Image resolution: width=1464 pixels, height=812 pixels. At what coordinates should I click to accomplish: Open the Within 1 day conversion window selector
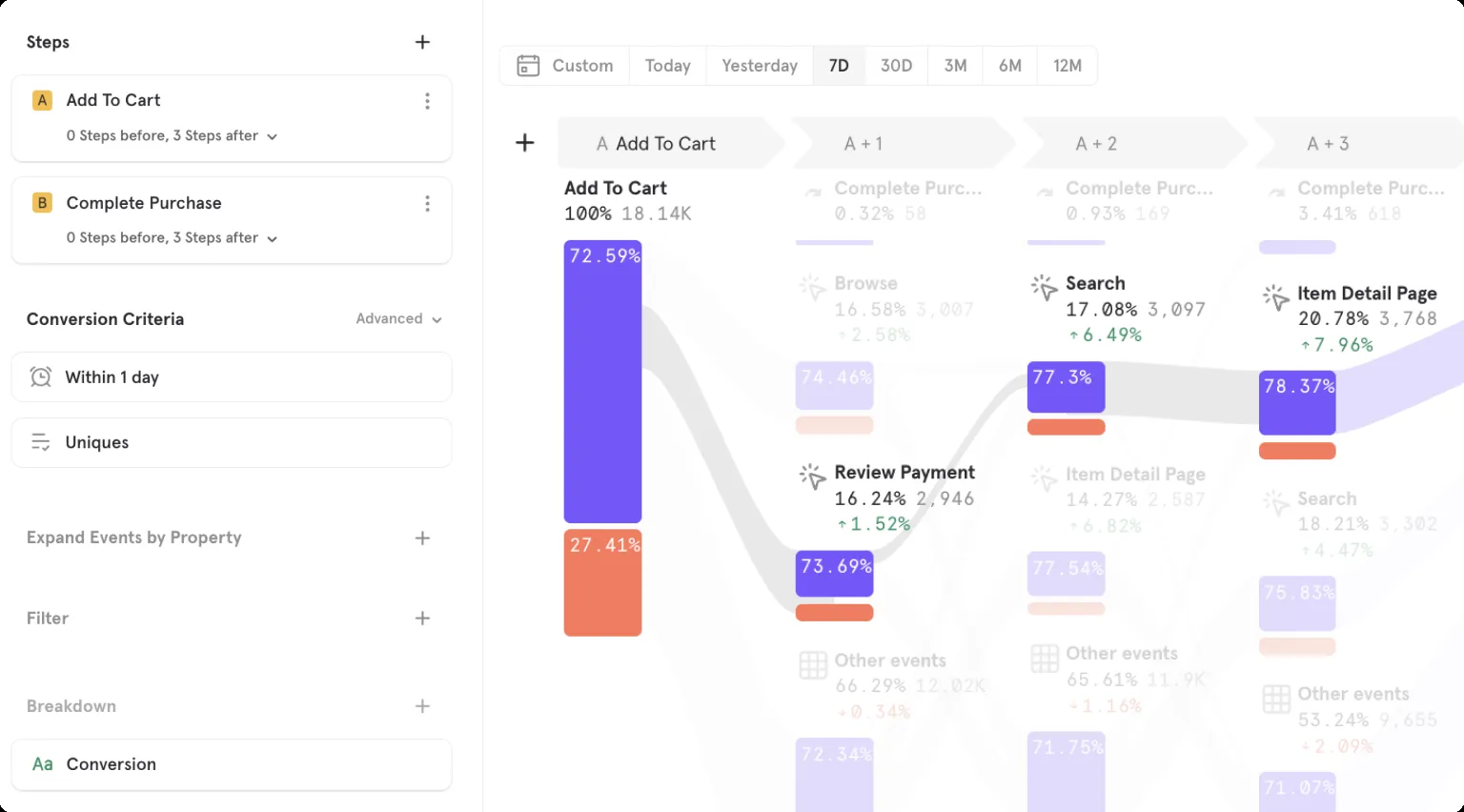pos(232,377)
